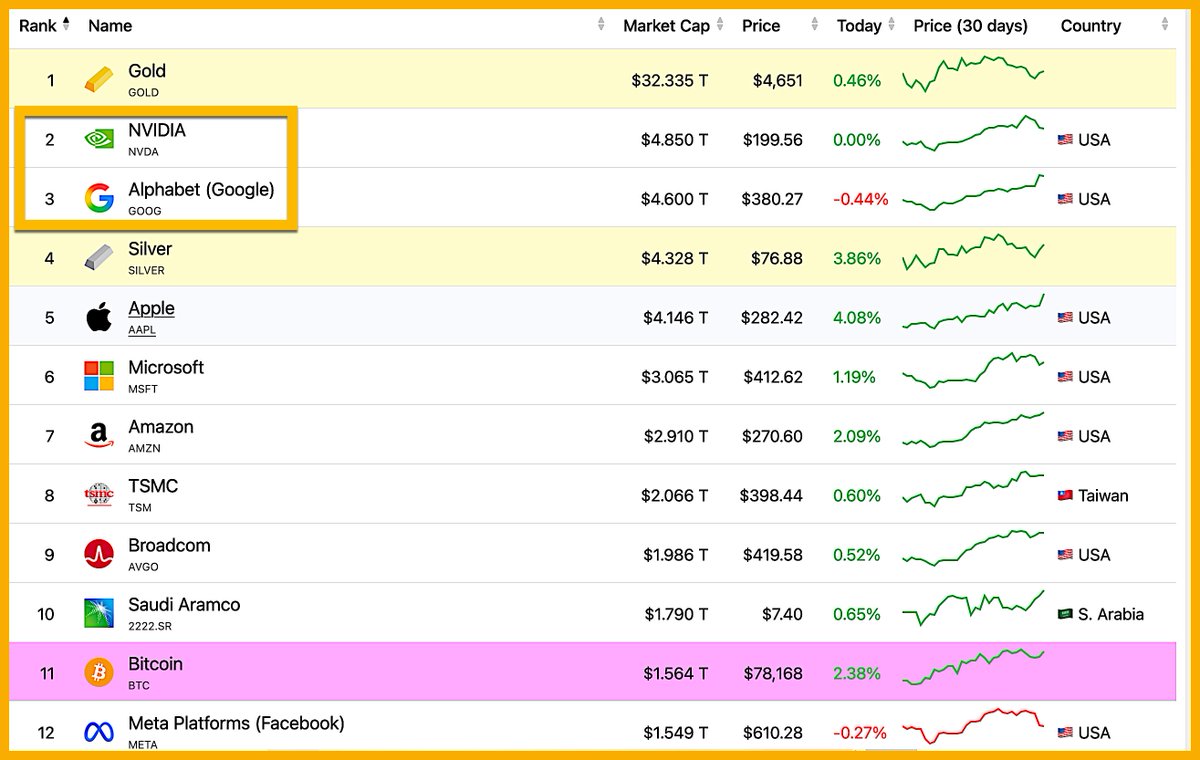The height and width of the screenshot is (760, 1200).
Task: Open Meta Platforms (Facebook) link
Action: pos(236,722)
